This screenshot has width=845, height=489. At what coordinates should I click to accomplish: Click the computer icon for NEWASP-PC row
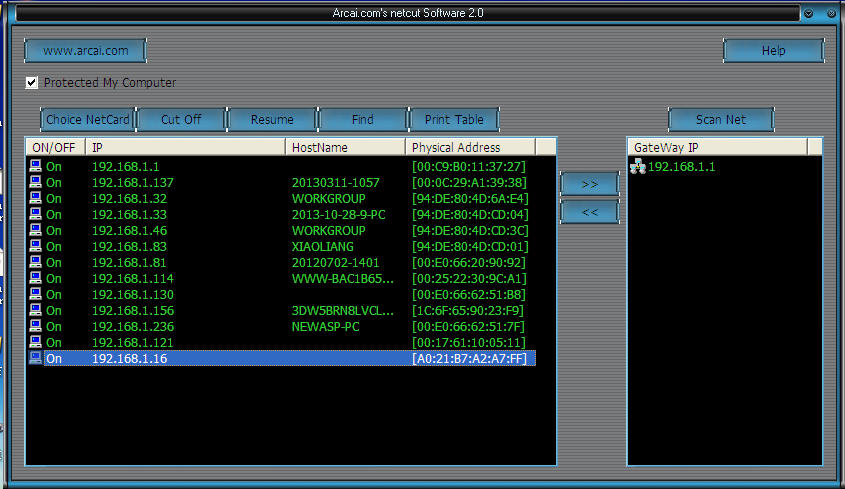tap(35, 326)
